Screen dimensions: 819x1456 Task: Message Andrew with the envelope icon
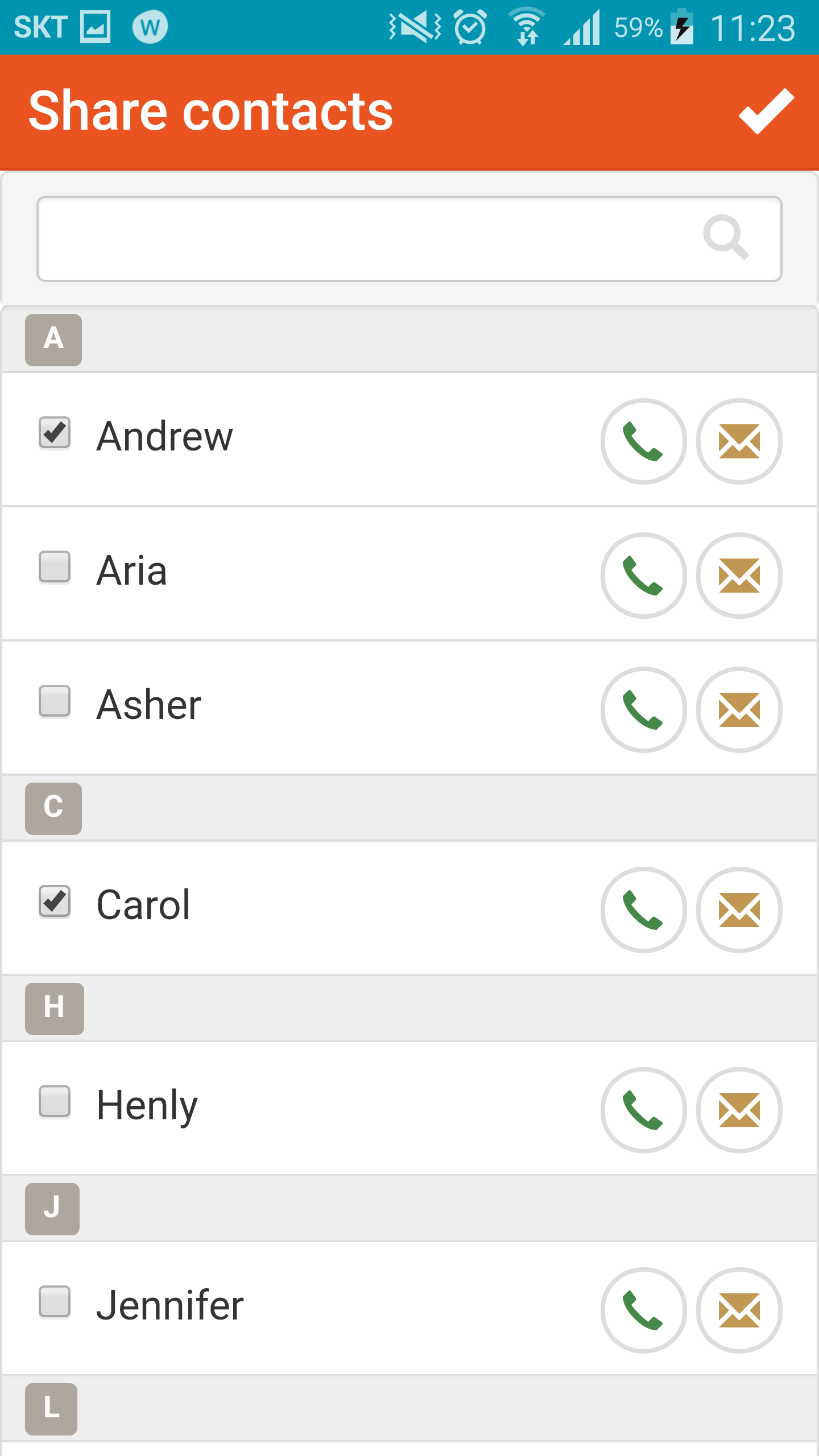[x=739, y=441]
